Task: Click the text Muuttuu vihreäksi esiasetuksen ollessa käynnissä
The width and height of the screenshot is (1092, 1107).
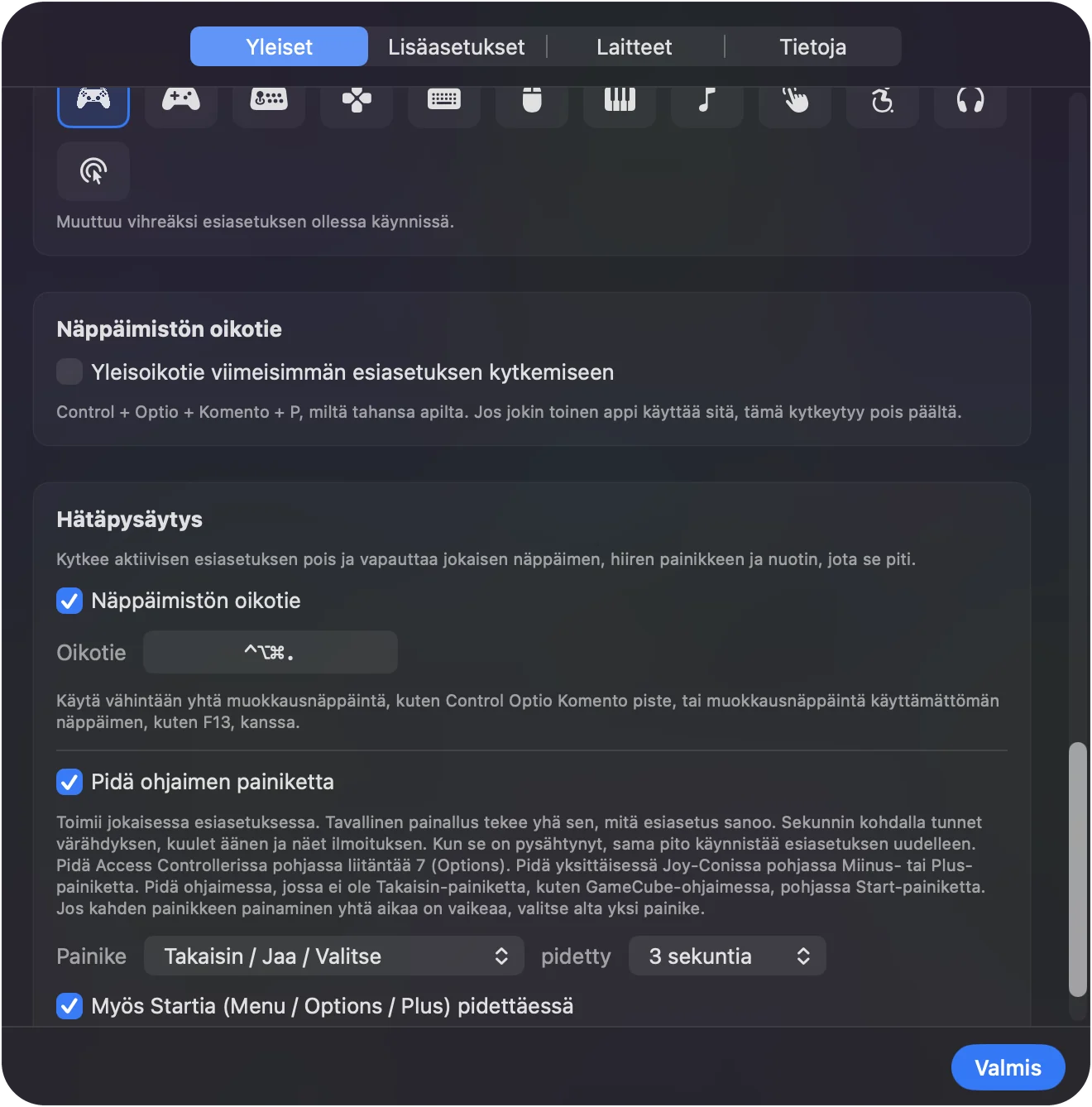Action: pos(255,222)
